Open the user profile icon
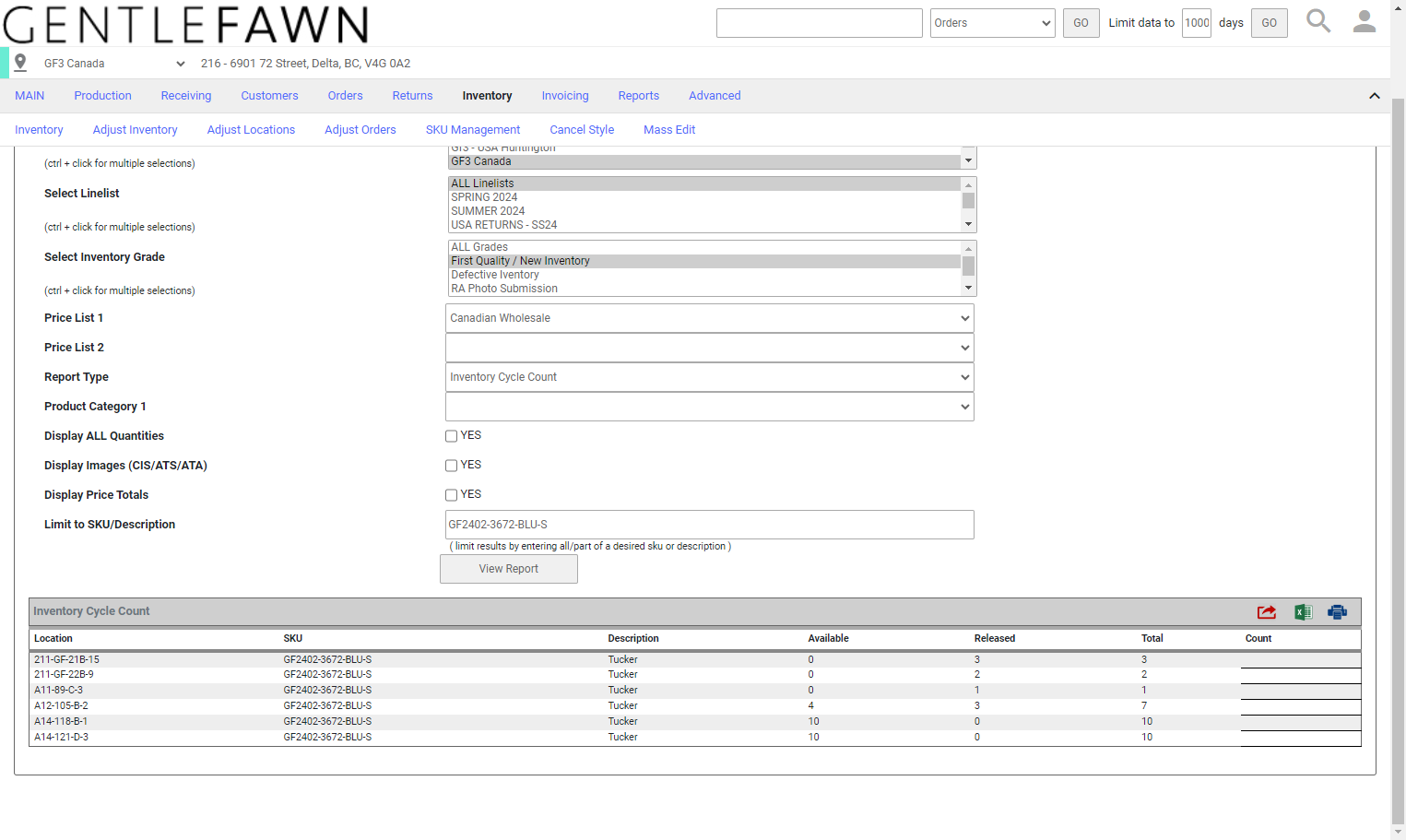 (x=1365, y=21)
